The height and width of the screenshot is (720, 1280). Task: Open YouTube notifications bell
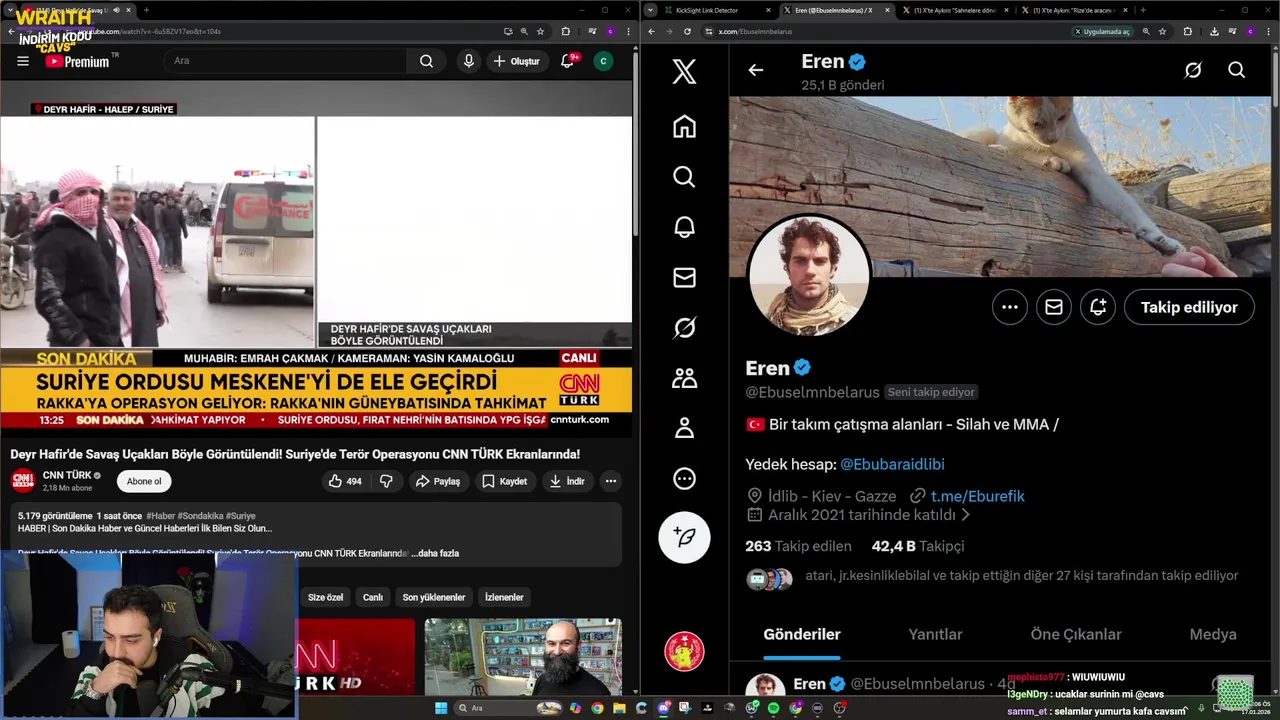pyautogui.click(x=567, y=61)
